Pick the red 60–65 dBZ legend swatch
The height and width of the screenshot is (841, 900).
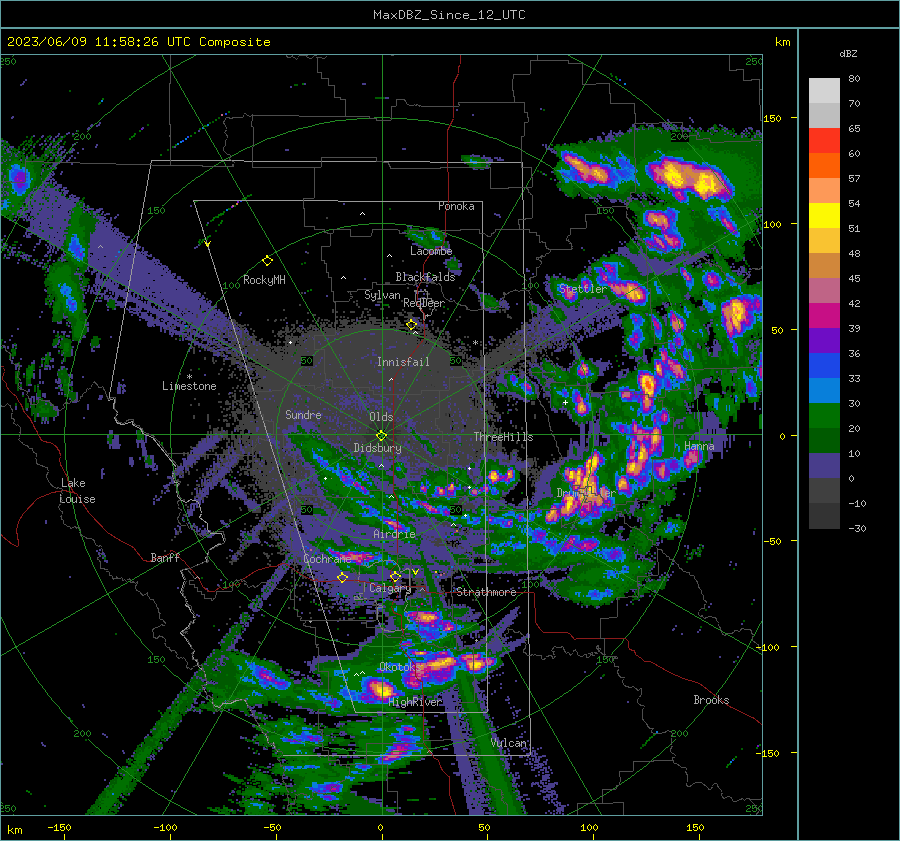[x=824, y=141]
